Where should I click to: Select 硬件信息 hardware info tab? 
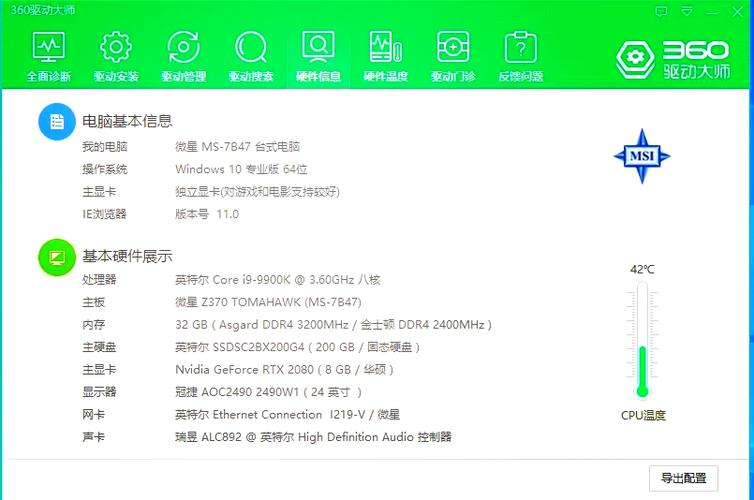(x=318, y=56)
